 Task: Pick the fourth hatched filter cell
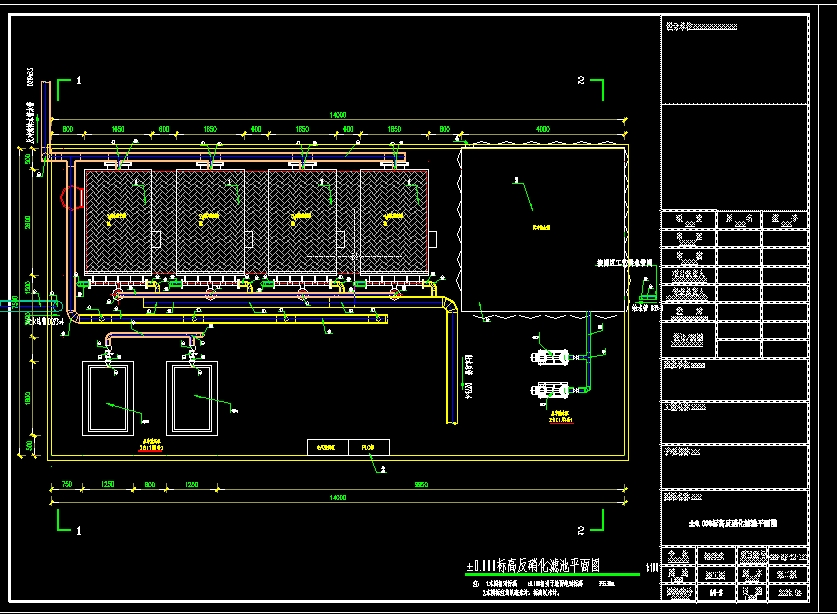(x=394, y=222)
